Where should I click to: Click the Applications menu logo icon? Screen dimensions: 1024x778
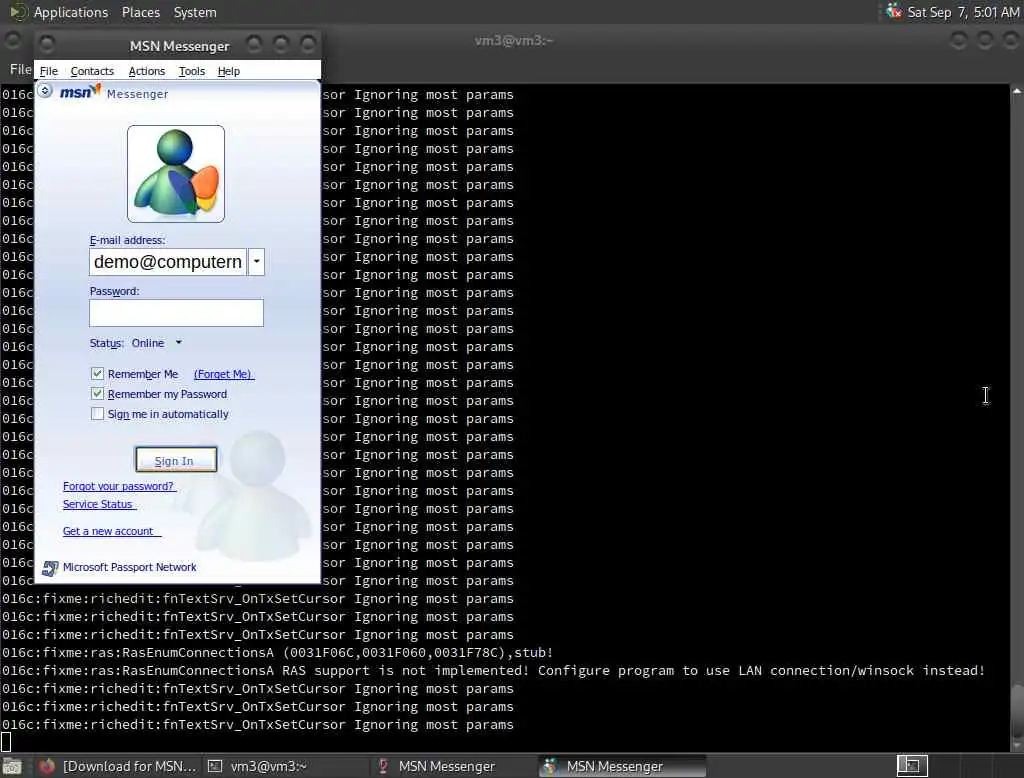[18, 12]
